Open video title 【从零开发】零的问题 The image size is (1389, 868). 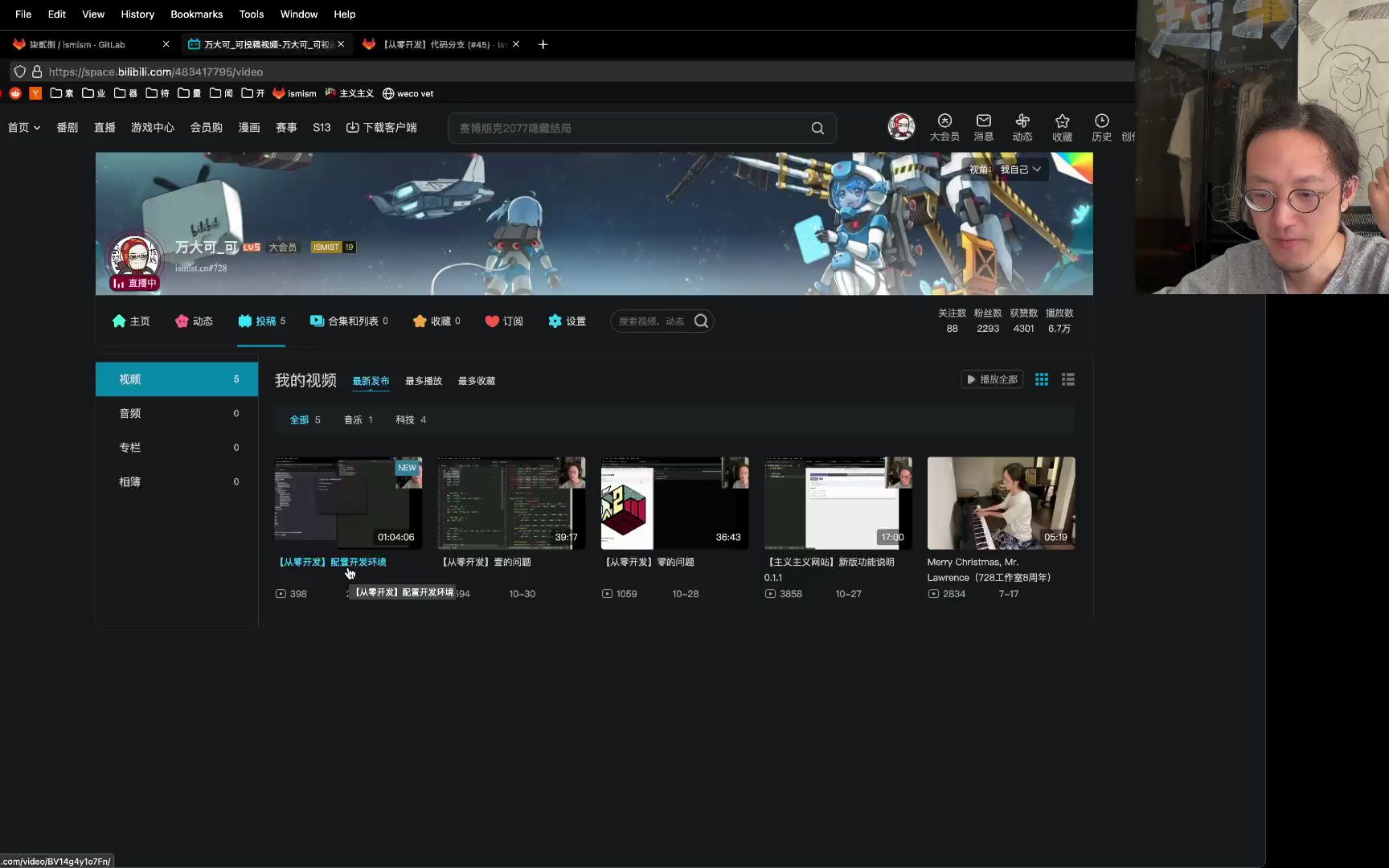click(x=649, y=562)
